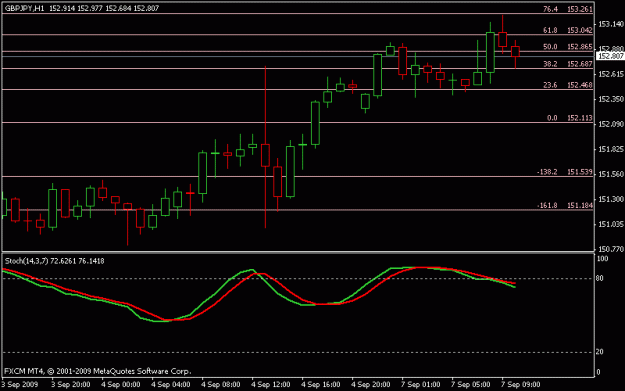Click the time axis label 3 Sep 2009
This screenshot has height=391, width=625.
20,385
